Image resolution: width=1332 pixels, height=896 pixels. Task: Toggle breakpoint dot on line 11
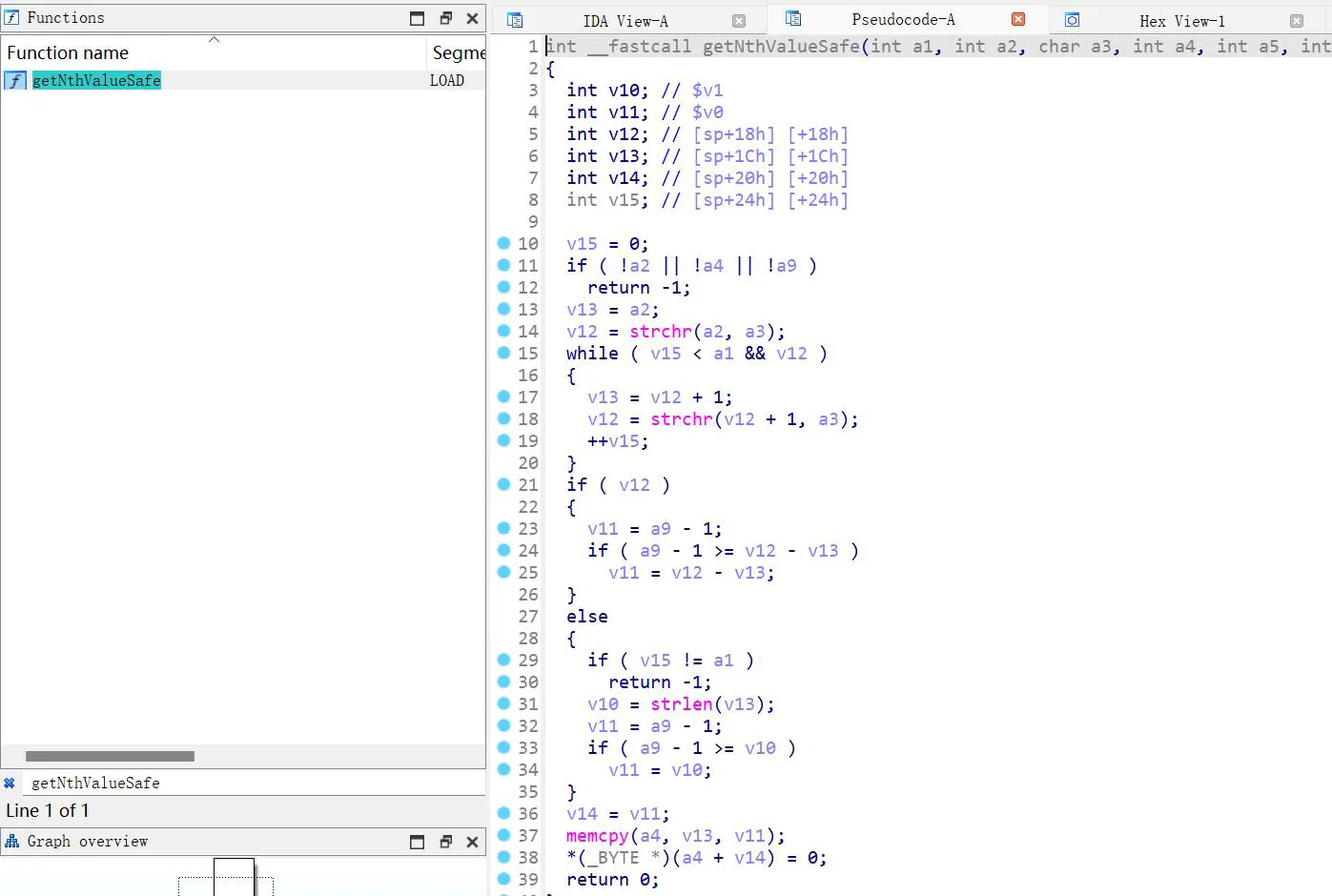504,265
